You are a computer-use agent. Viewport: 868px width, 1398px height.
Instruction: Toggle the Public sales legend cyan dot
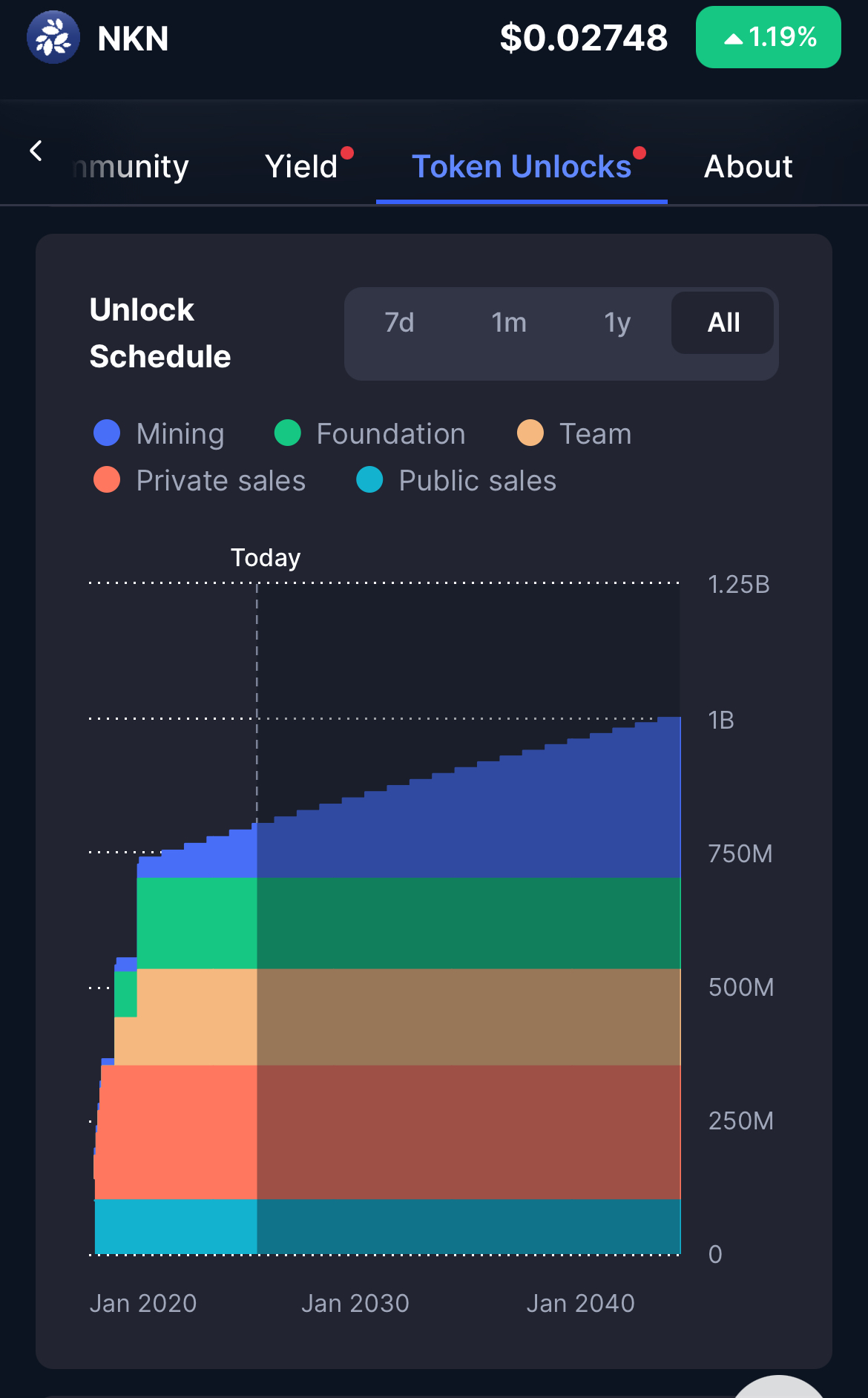tap(369, 479)
